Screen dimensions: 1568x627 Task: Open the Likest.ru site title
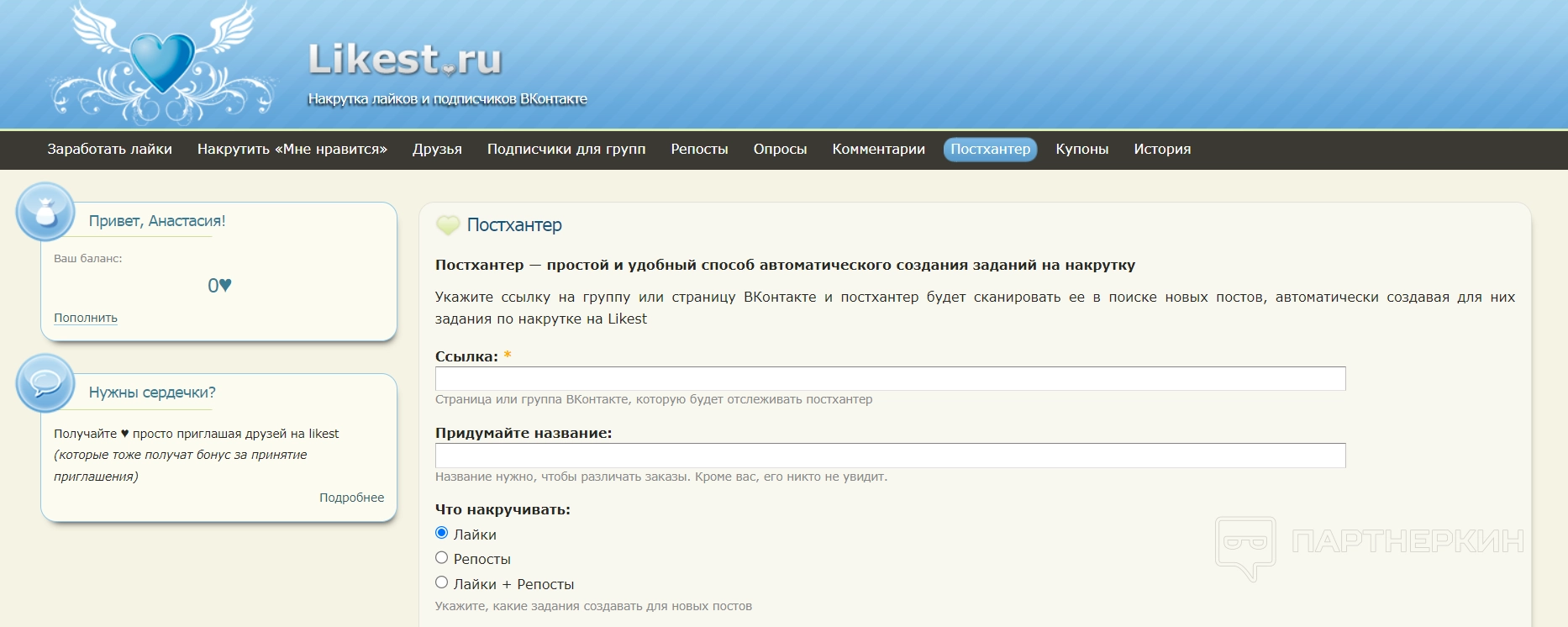(405, 59)
